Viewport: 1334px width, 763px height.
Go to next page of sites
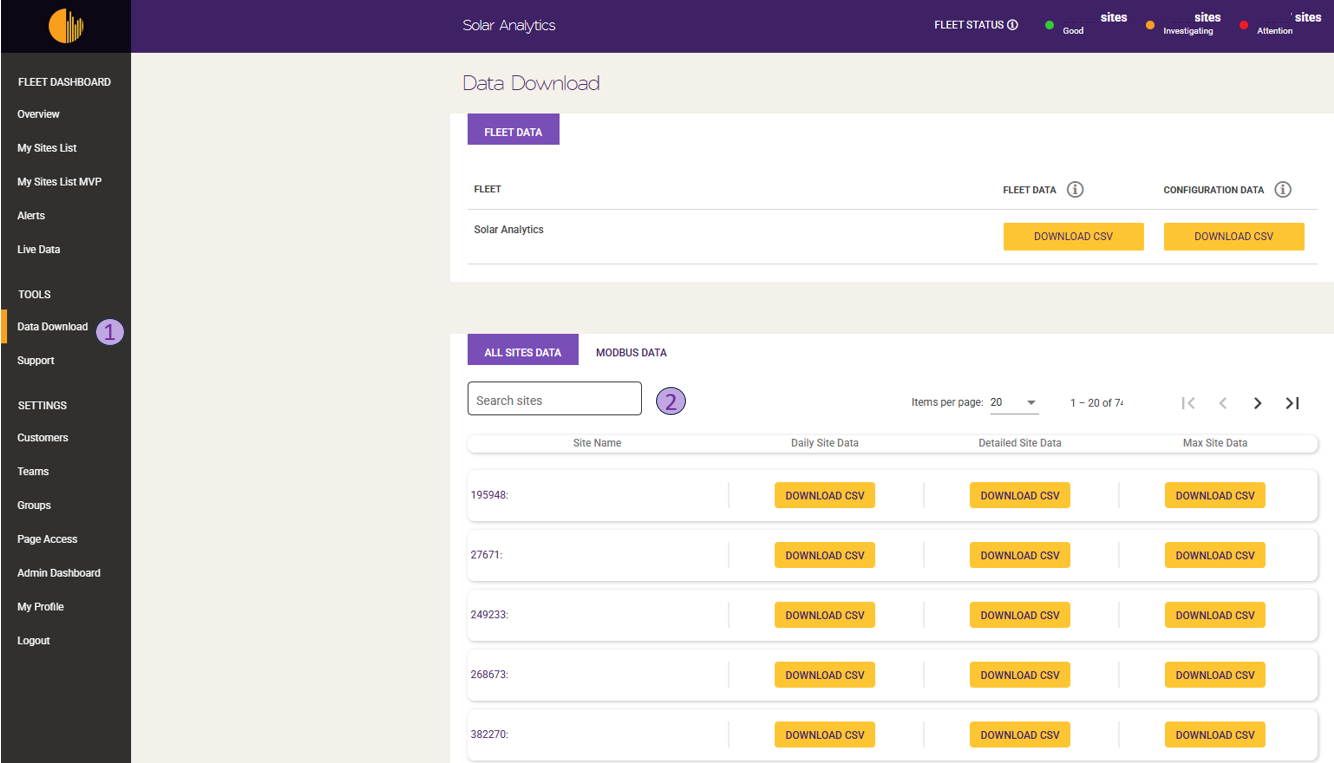[x=1258, y=403]
